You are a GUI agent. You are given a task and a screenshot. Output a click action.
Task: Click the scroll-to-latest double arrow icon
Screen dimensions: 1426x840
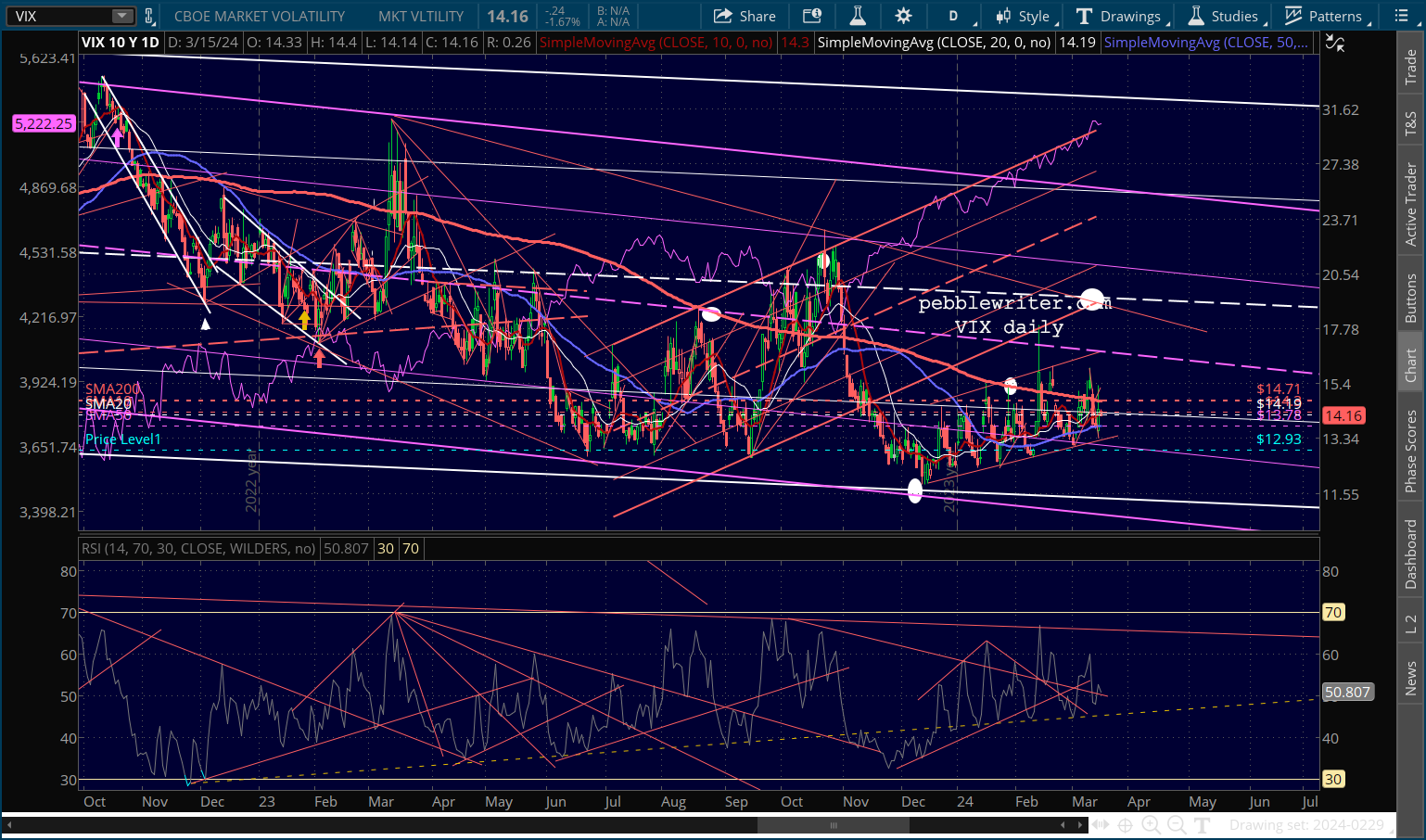(x=1100, y=824)
